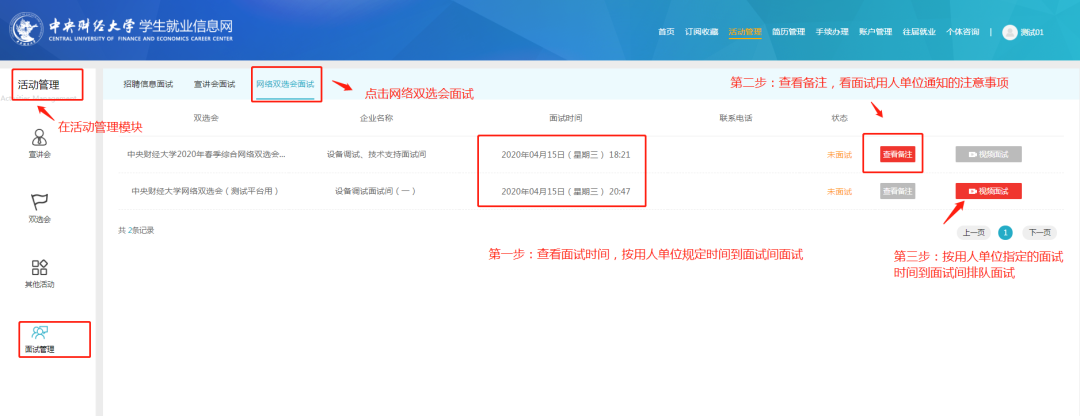Image resolution: width=1080 pixels, height=416 pixels.
Task: Click 上一页 pagination button
Action: pyautogui.click(x=974, y=231)
